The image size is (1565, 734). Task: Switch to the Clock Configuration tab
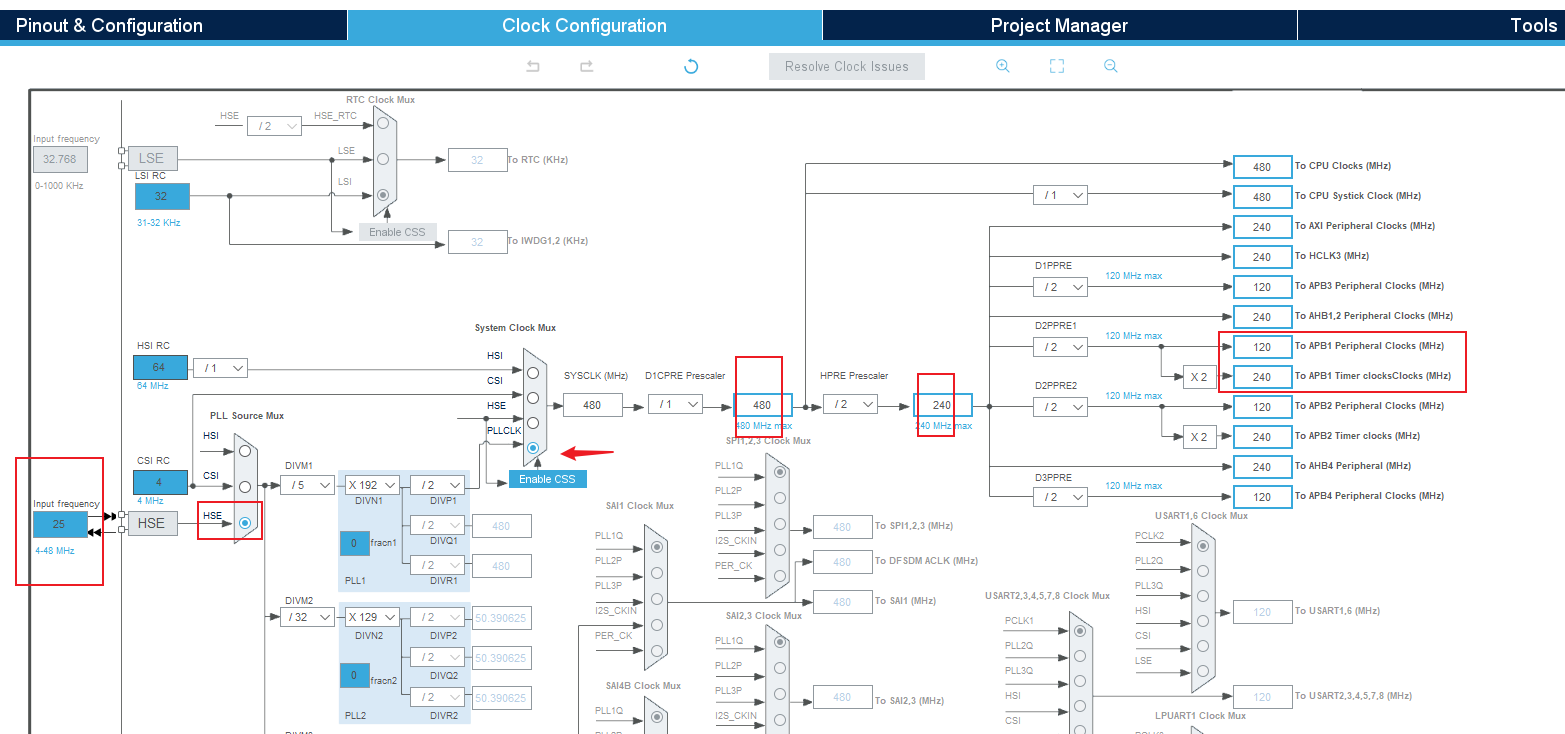[585, 25]
